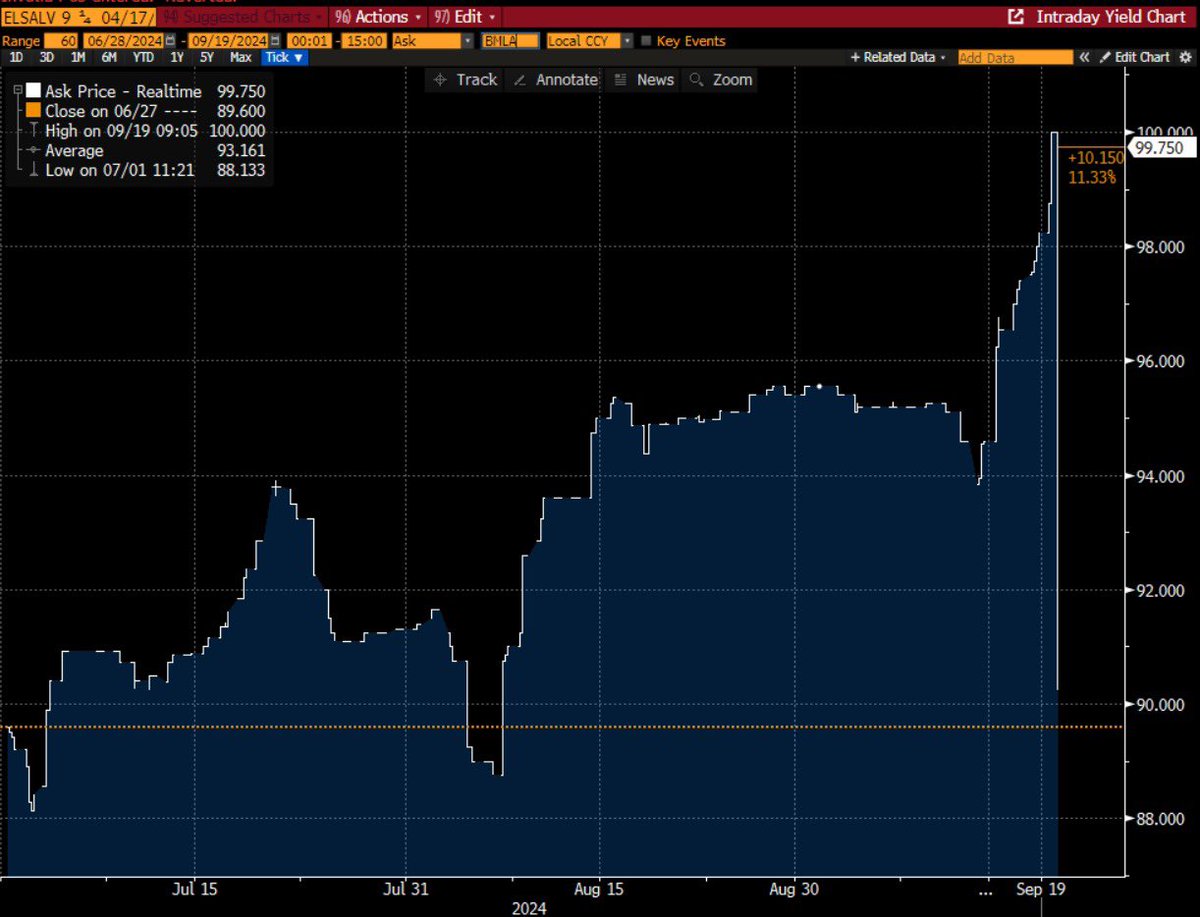Select the 1D range tab
The width and height of the screenshot is (1200, 917).
point(16,58)
